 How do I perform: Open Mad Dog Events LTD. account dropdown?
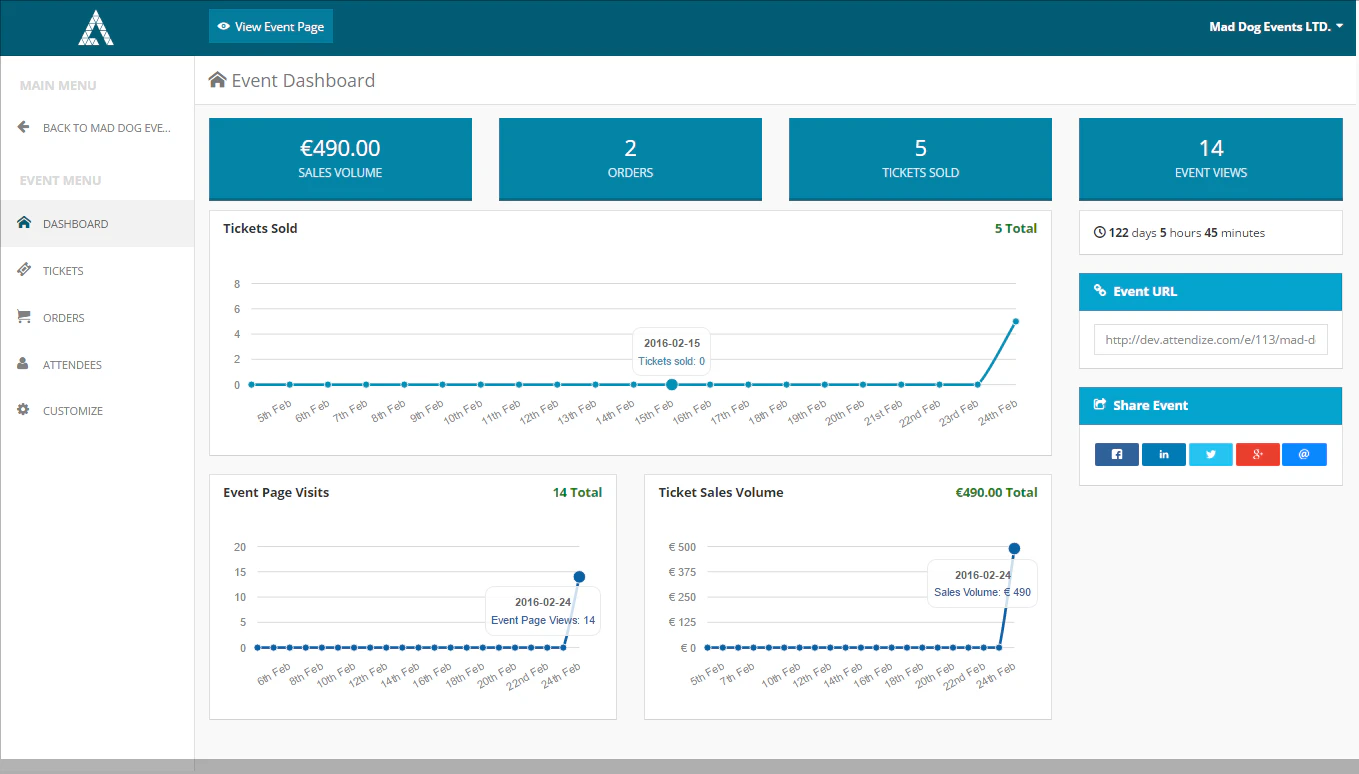click(1276, 27)
